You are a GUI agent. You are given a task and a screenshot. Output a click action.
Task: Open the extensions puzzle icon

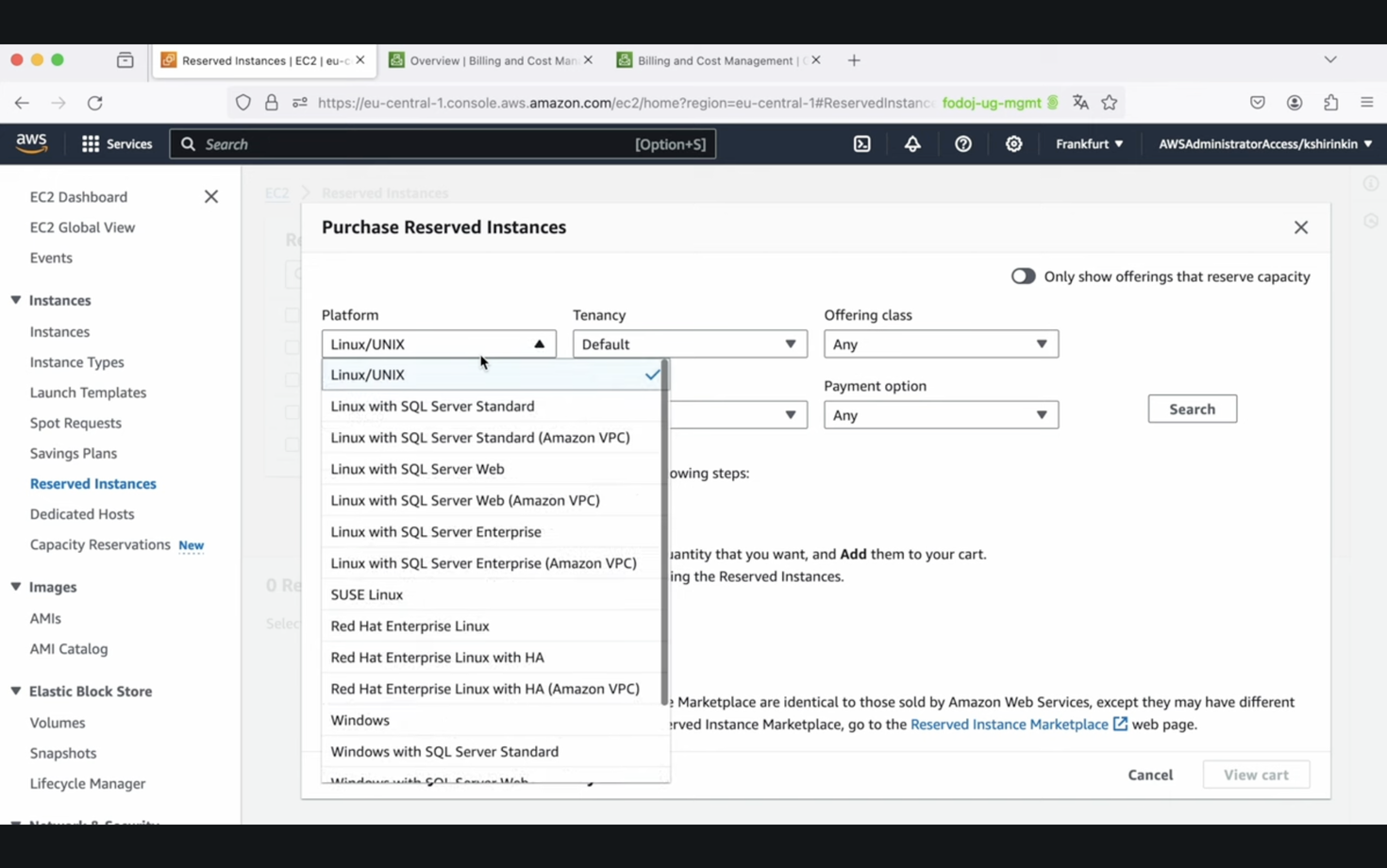point(1331,103)
